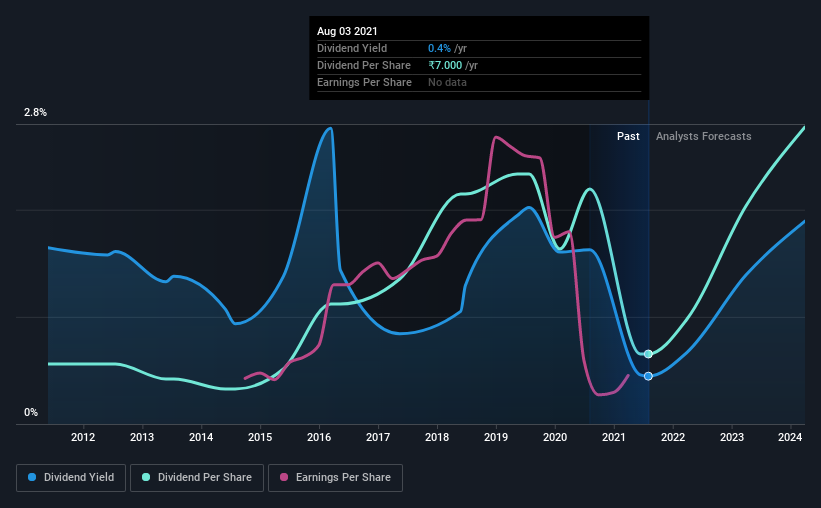Click the blue Dividend Yield legend dot
Image resolution: width=821 pixels, height=508 pixels.
pyautogui.click(x=32, y=477)
